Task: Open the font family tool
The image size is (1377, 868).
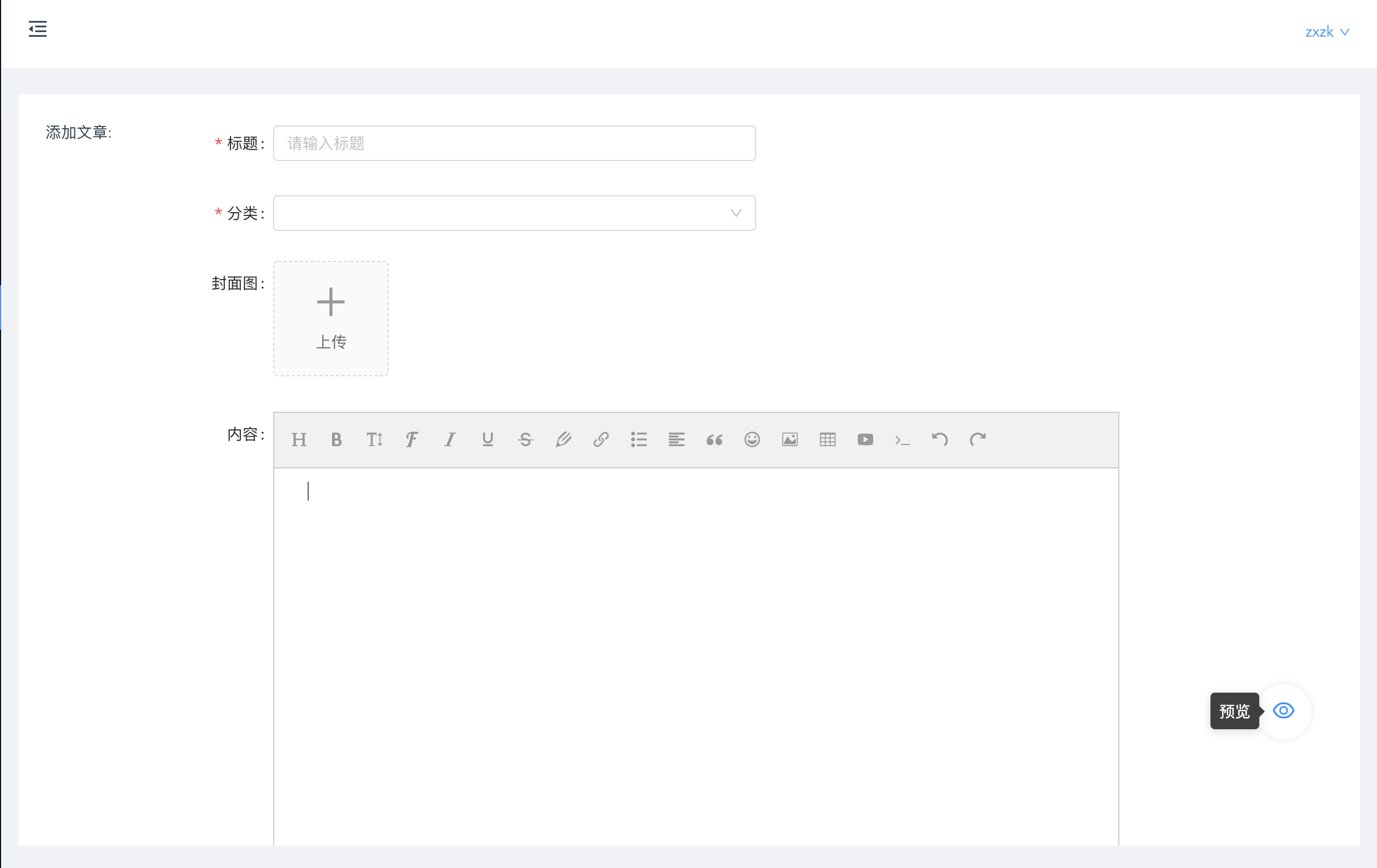Action: [x=412, y=440]
